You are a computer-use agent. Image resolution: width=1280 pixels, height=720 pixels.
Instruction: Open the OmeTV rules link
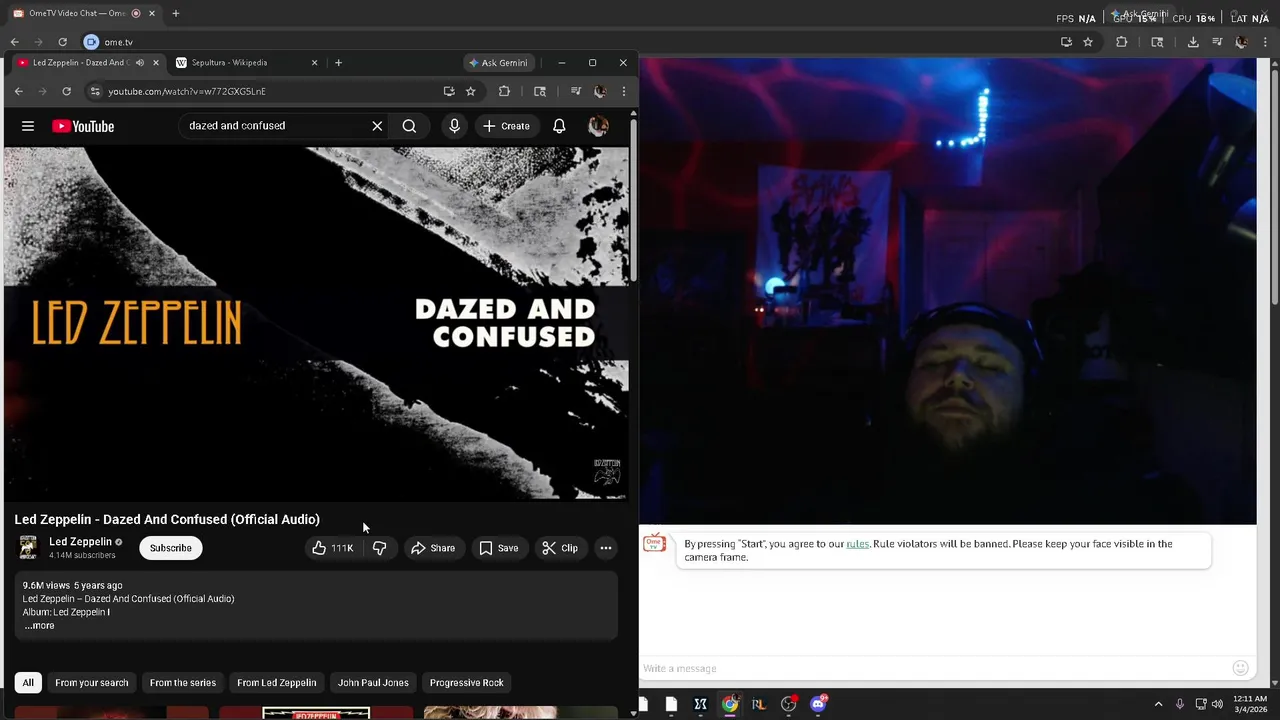[x=857, y=544]
